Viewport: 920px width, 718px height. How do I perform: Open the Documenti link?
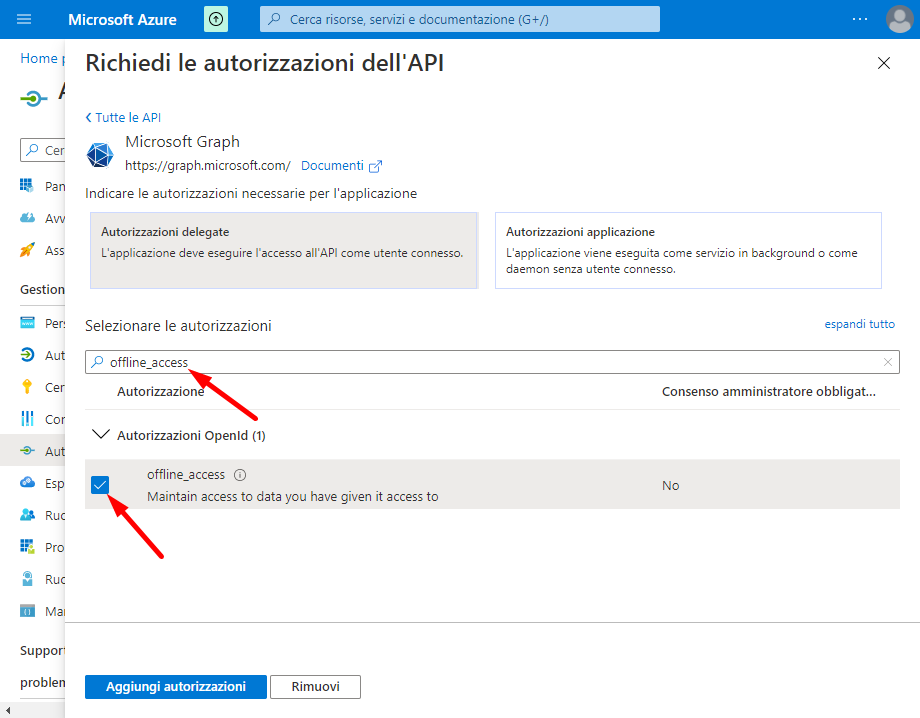click(332, 166)
